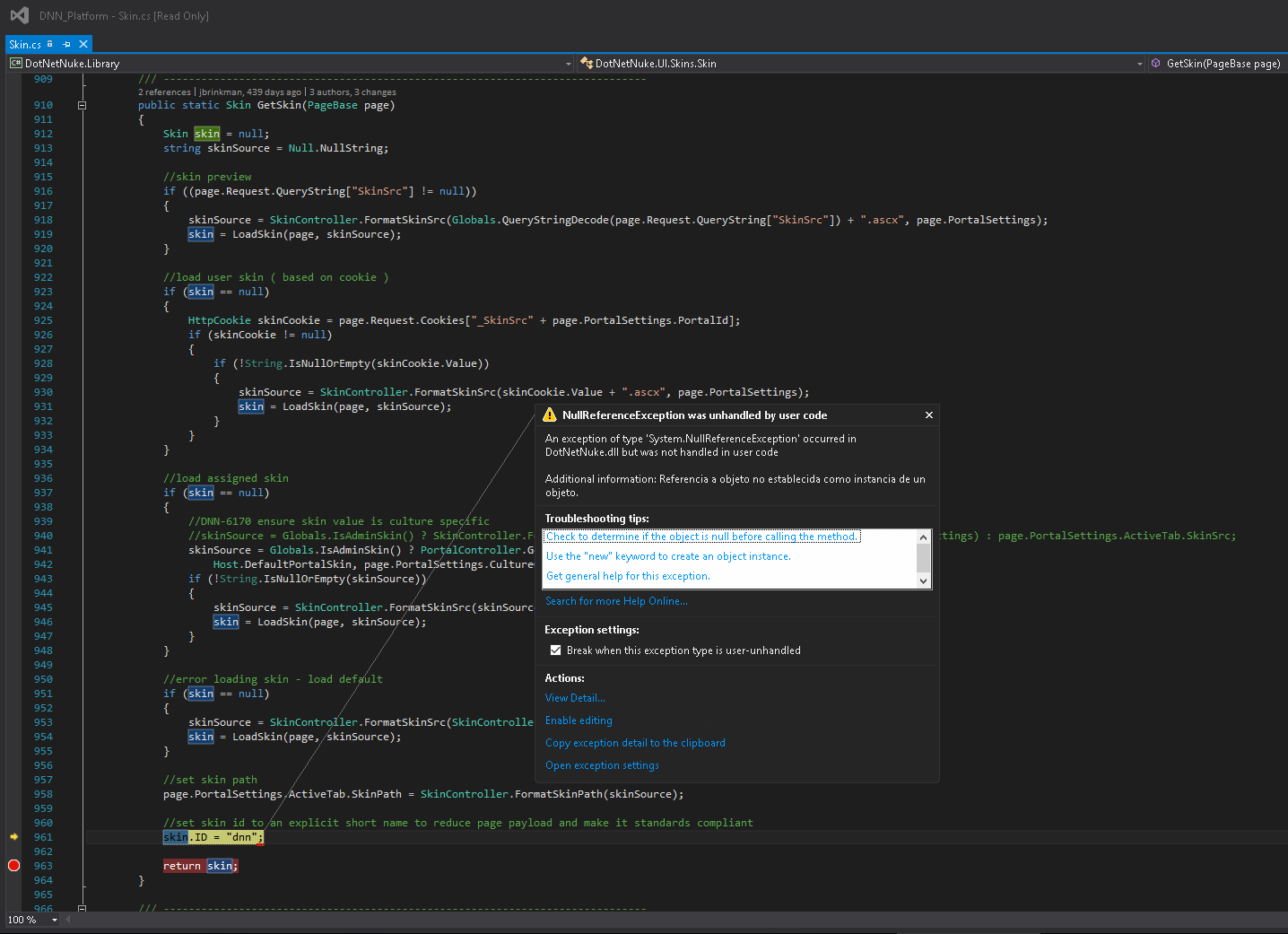Open 'Search for more Help Online...' link

616,601
